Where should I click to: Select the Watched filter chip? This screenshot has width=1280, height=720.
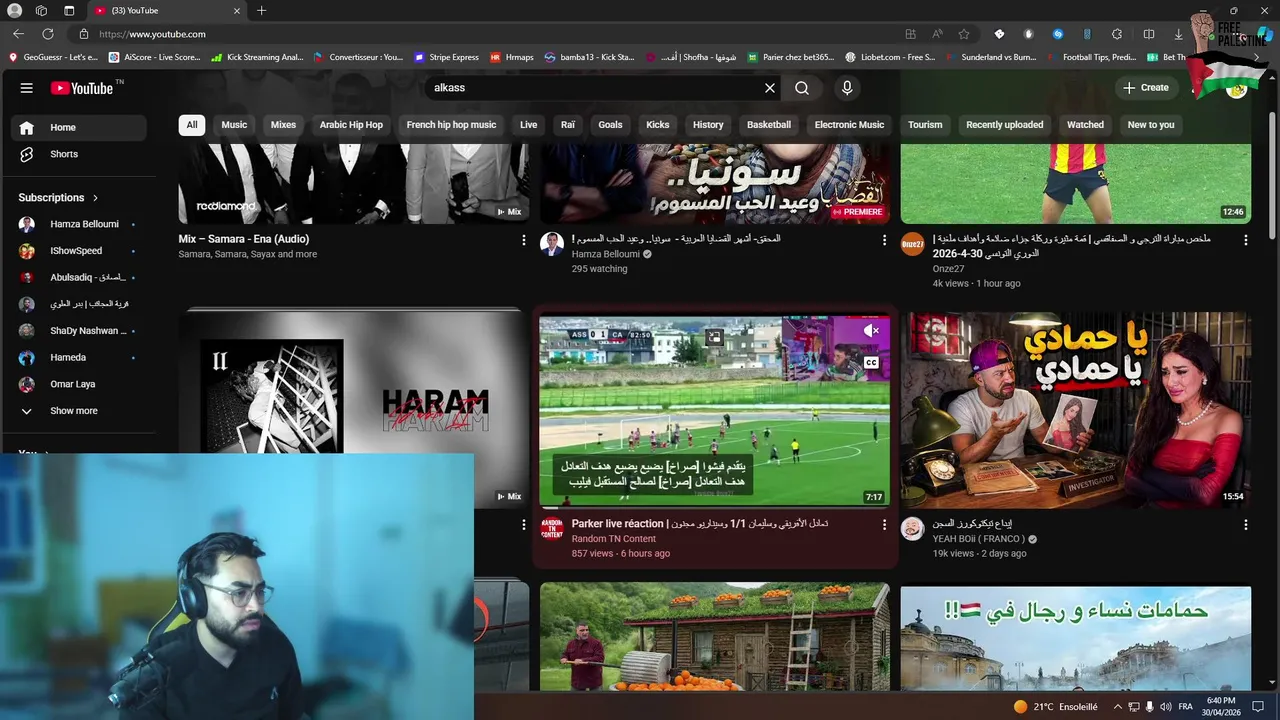[1085, 125]
